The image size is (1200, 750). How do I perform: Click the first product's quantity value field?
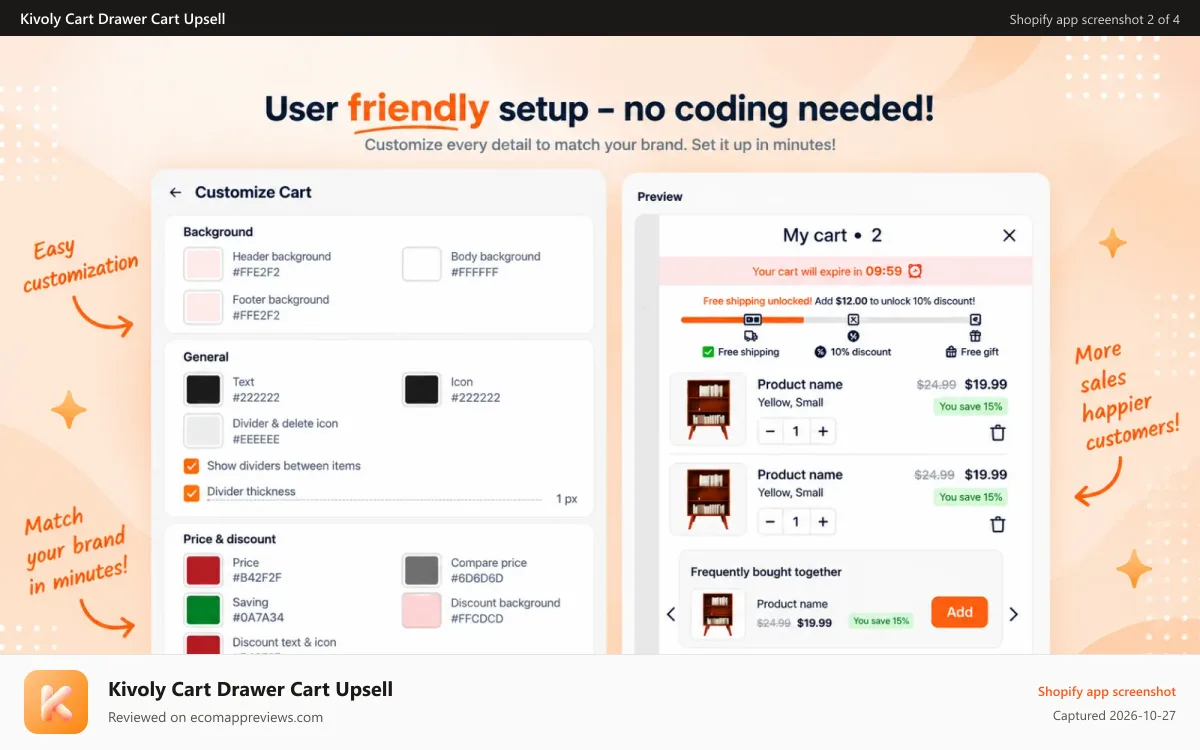[797, 431]
